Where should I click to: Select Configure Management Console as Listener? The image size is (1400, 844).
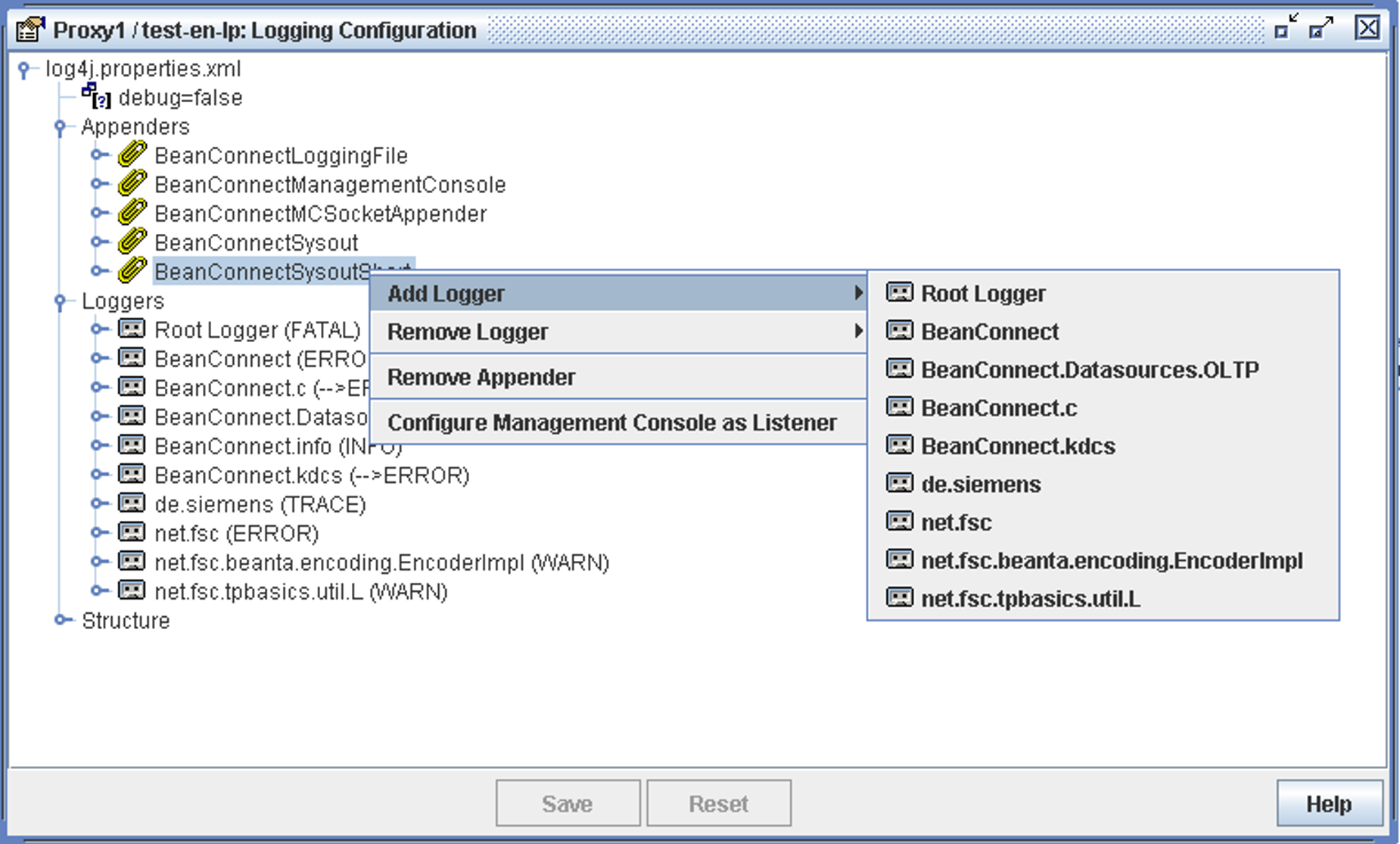click(x=618, y=422)
